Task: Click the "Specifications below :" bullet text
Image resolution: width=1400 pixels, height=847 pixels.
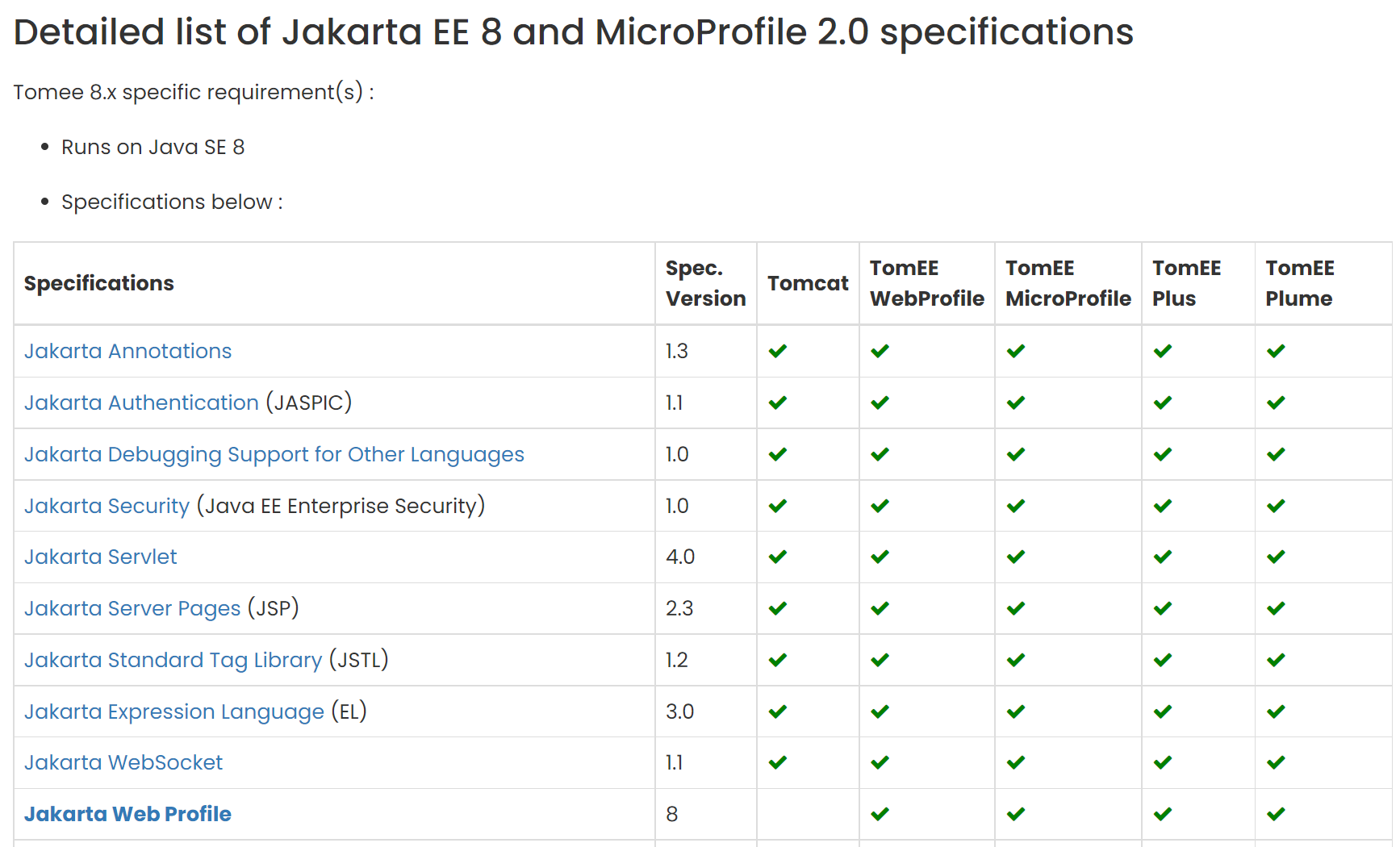Action: pyautogui.click(x=172, y=202)
